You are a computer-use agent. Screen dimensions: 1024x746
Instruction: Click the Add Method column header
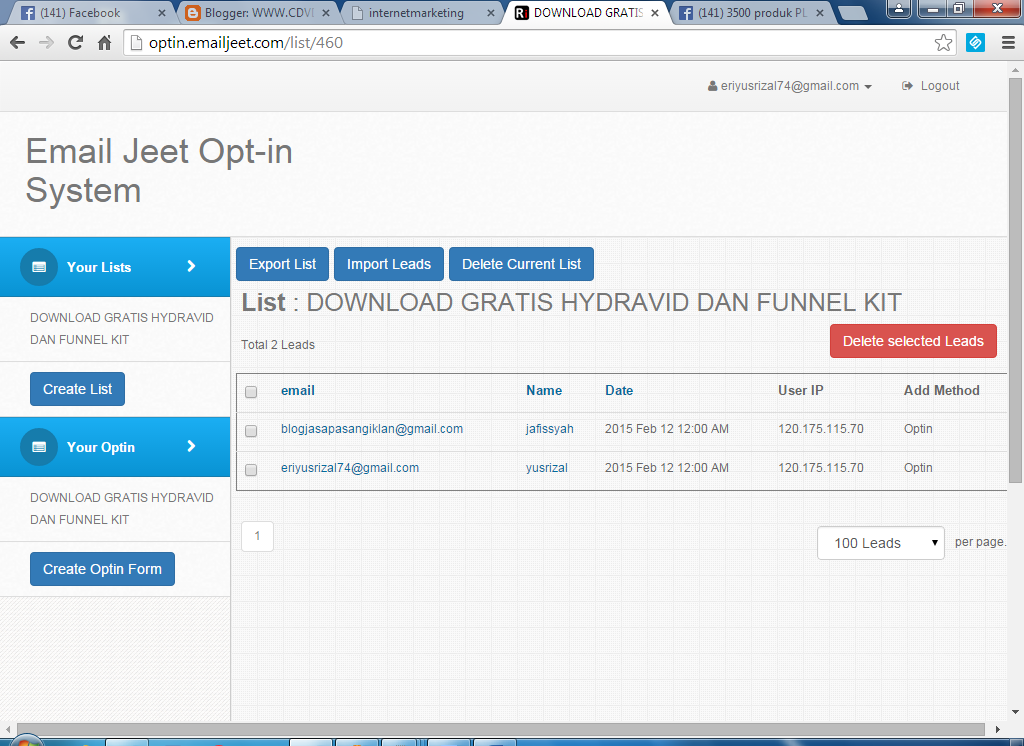942,390
